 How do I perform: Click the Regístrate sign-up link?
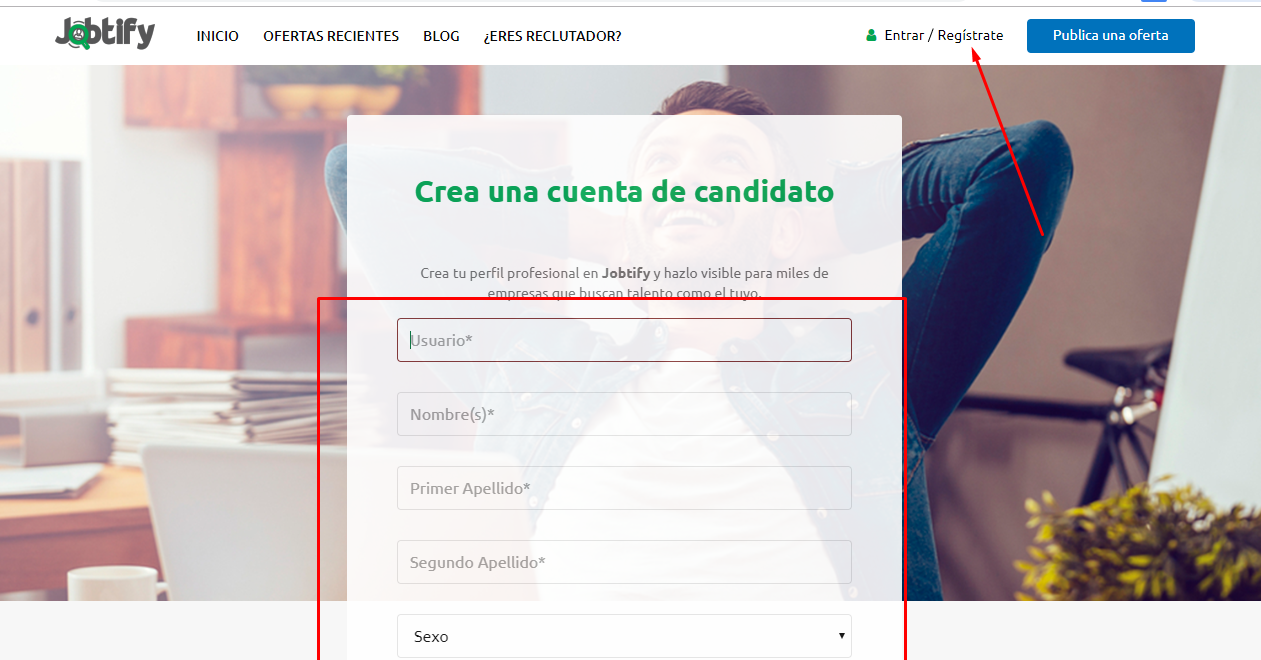(970, 35)
